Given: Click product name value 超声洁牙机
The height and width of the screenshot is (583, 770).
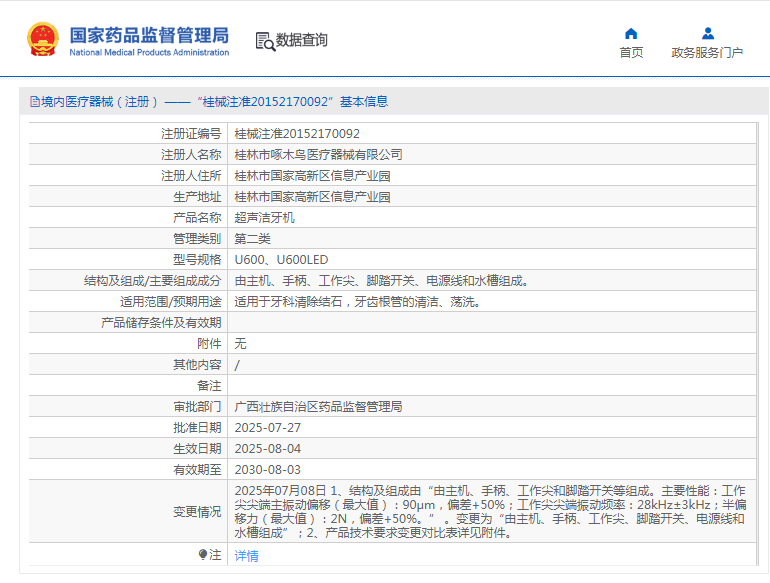Looking at the screenshot, I should click(264, 217).
